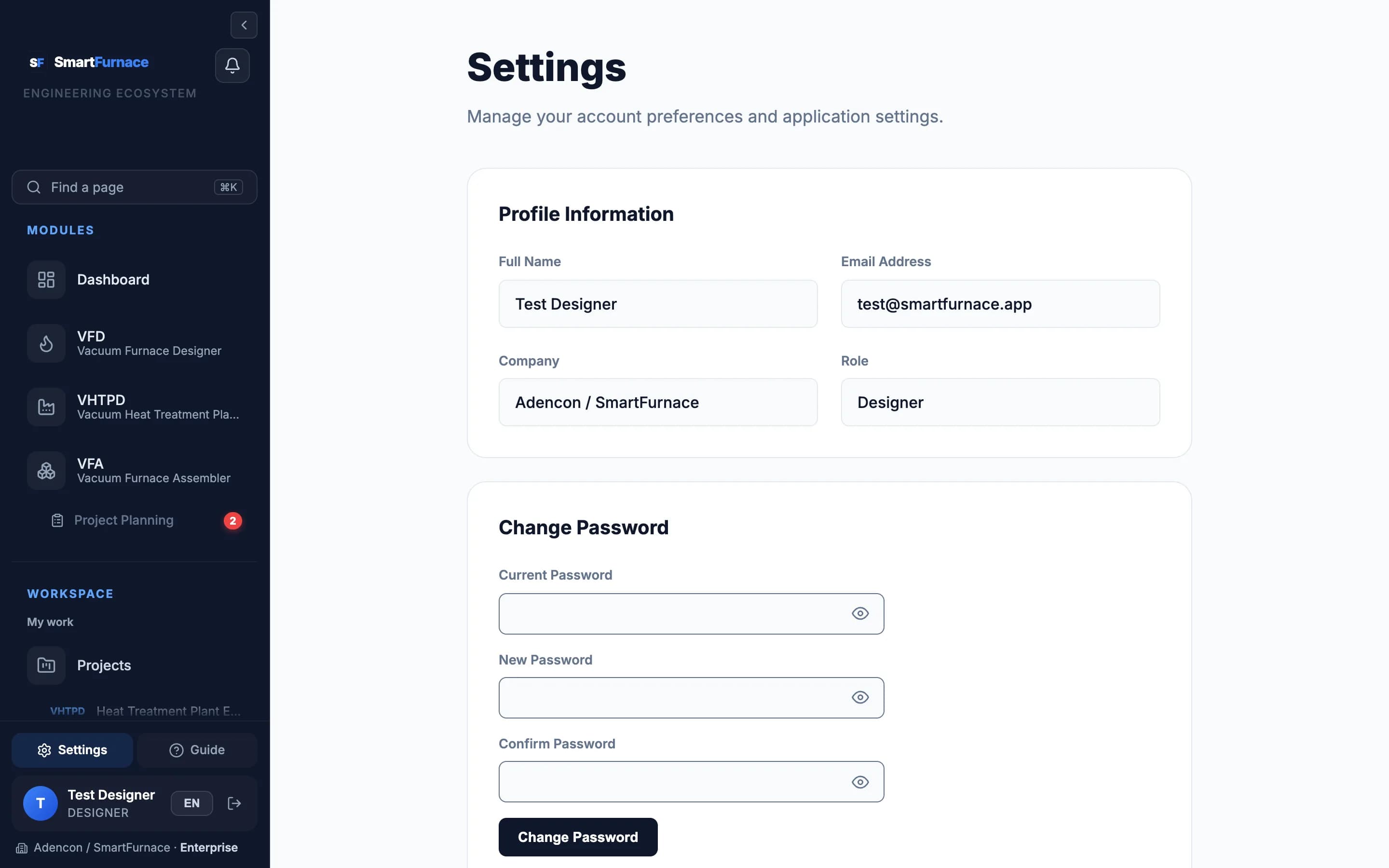Focus the Current Password input
The image size is (1389, 868).
pos(691,614)
